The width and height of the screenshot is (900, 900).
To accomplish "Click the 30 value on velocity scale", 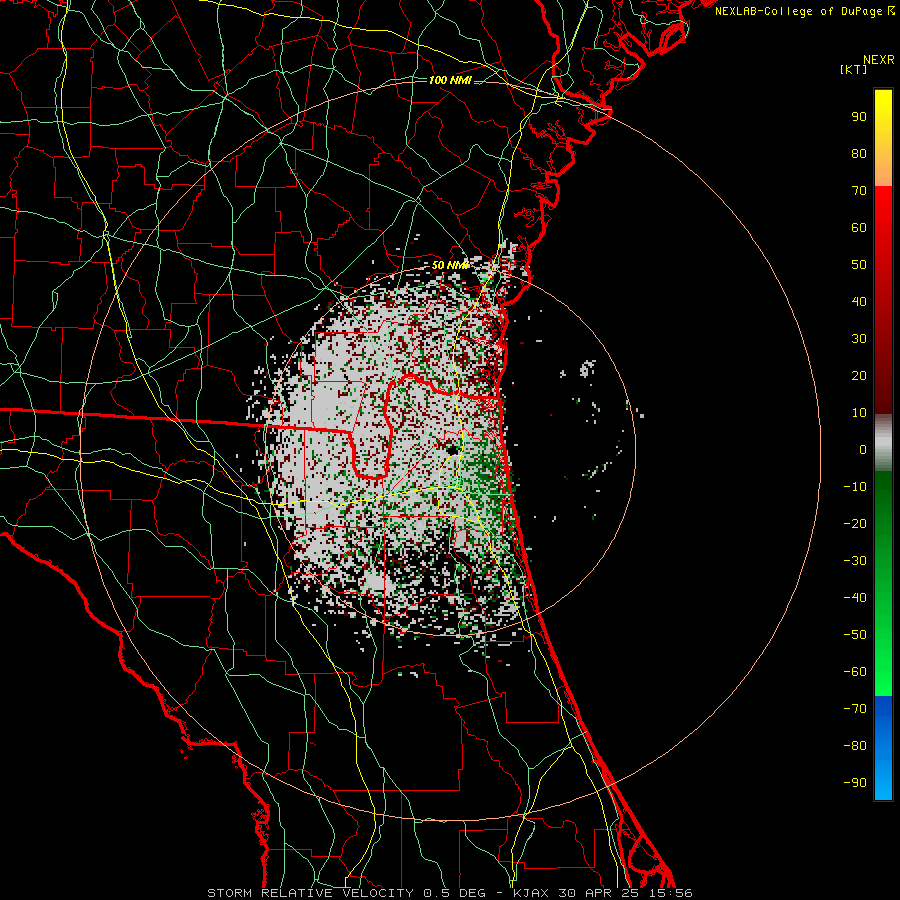I will [x=859, y=339].
